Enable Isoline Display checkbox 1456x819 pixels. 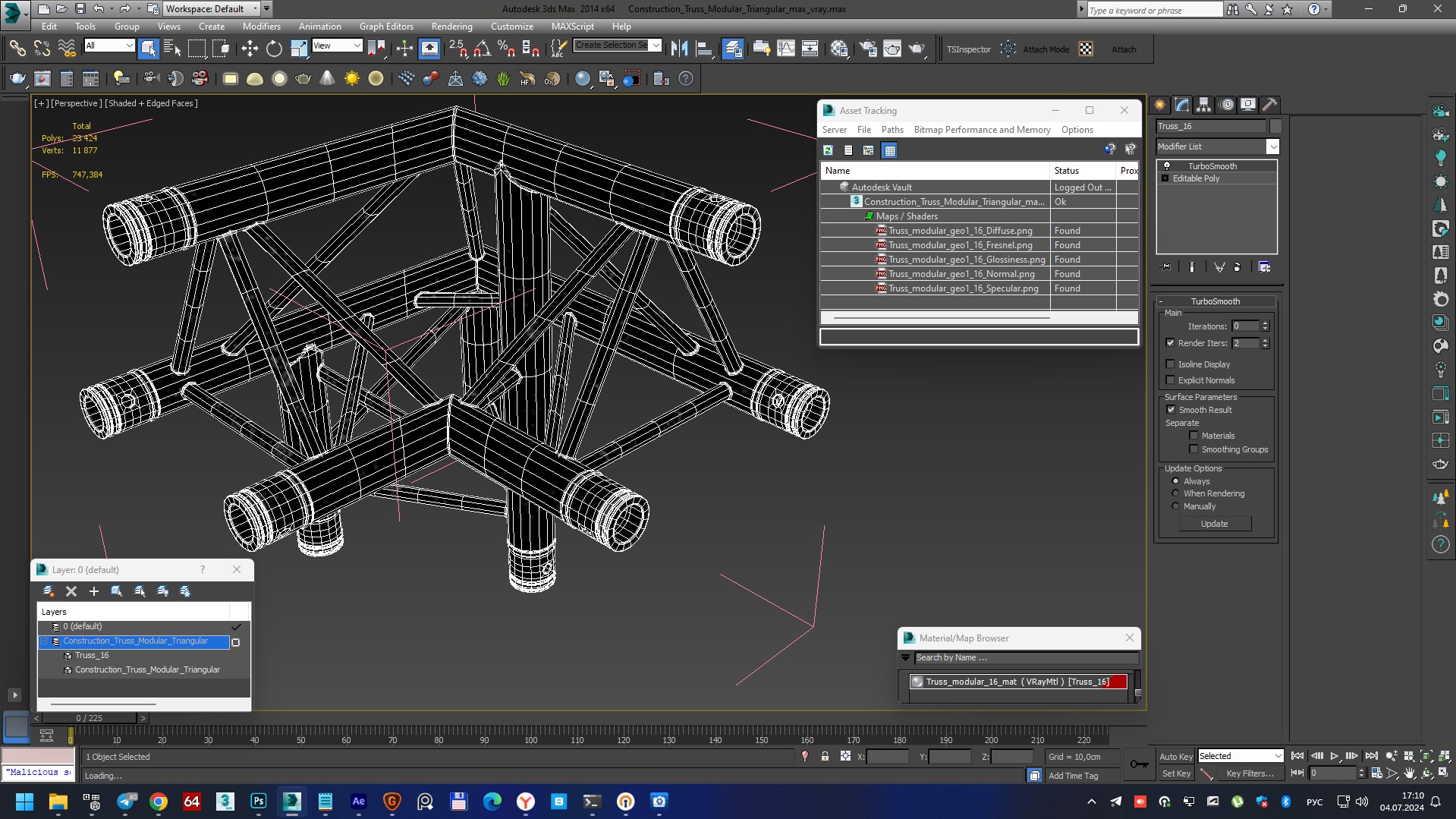click(1170, 364)
